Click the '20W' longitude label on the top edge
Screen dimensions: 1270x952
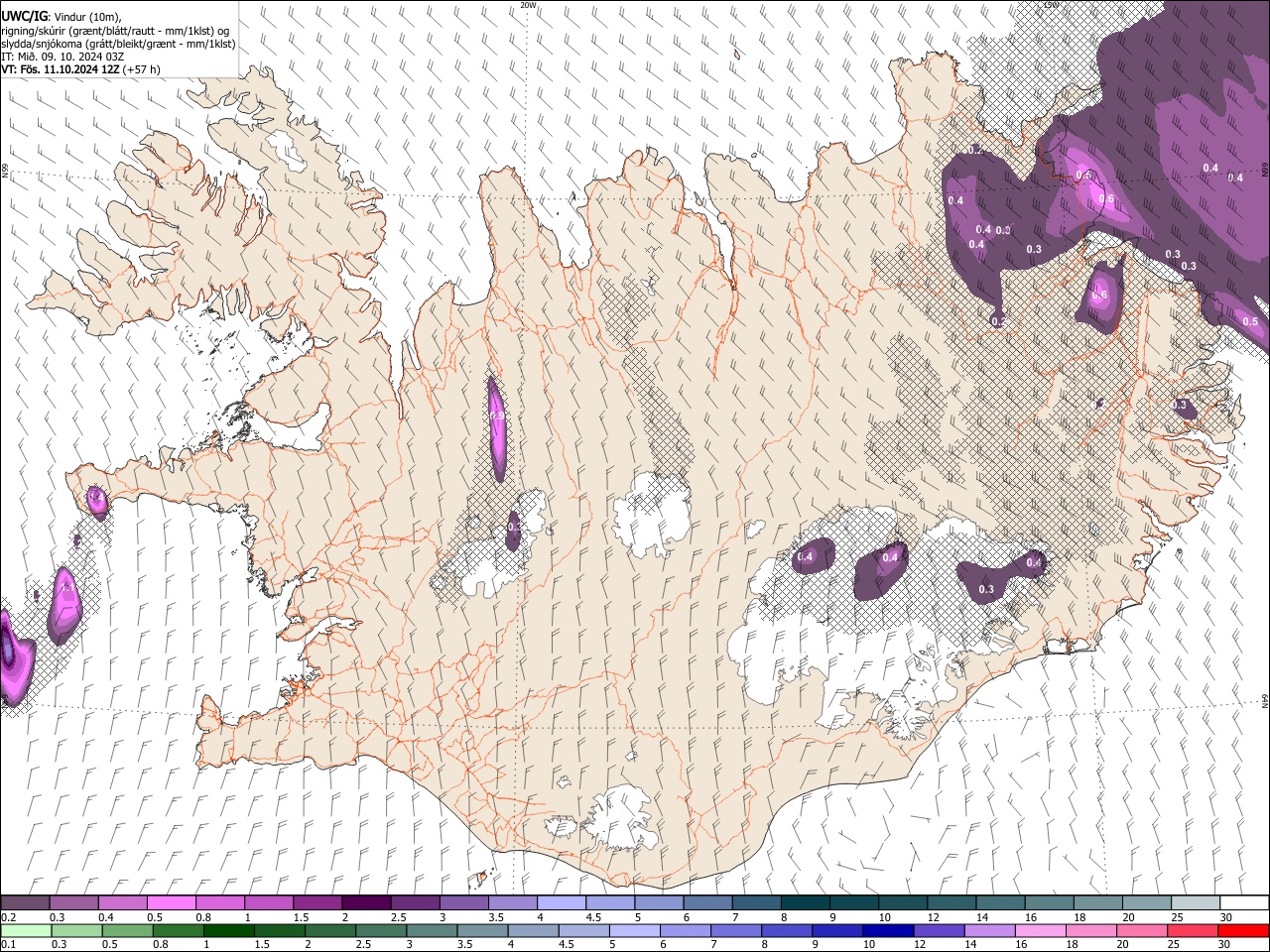coord(528,5)
